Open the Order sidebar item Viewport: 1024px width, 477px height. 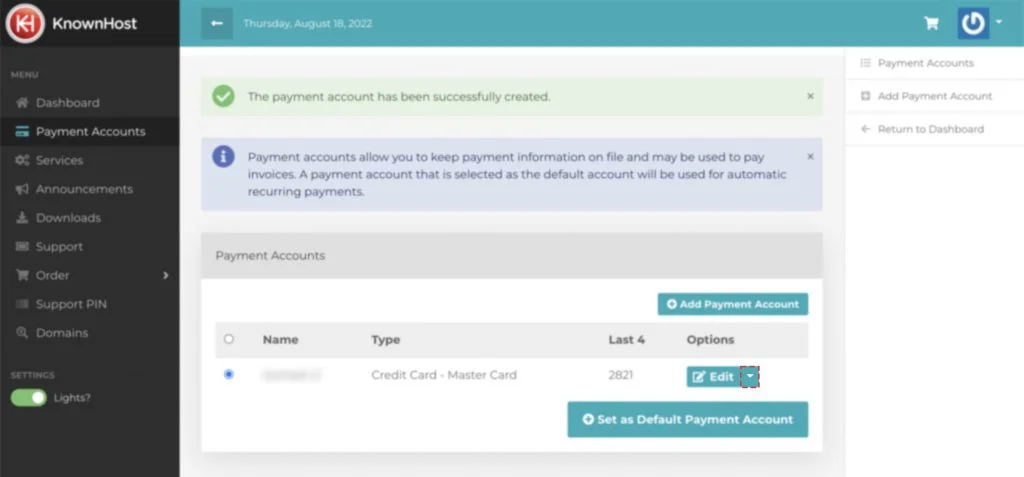pos(52,275)
